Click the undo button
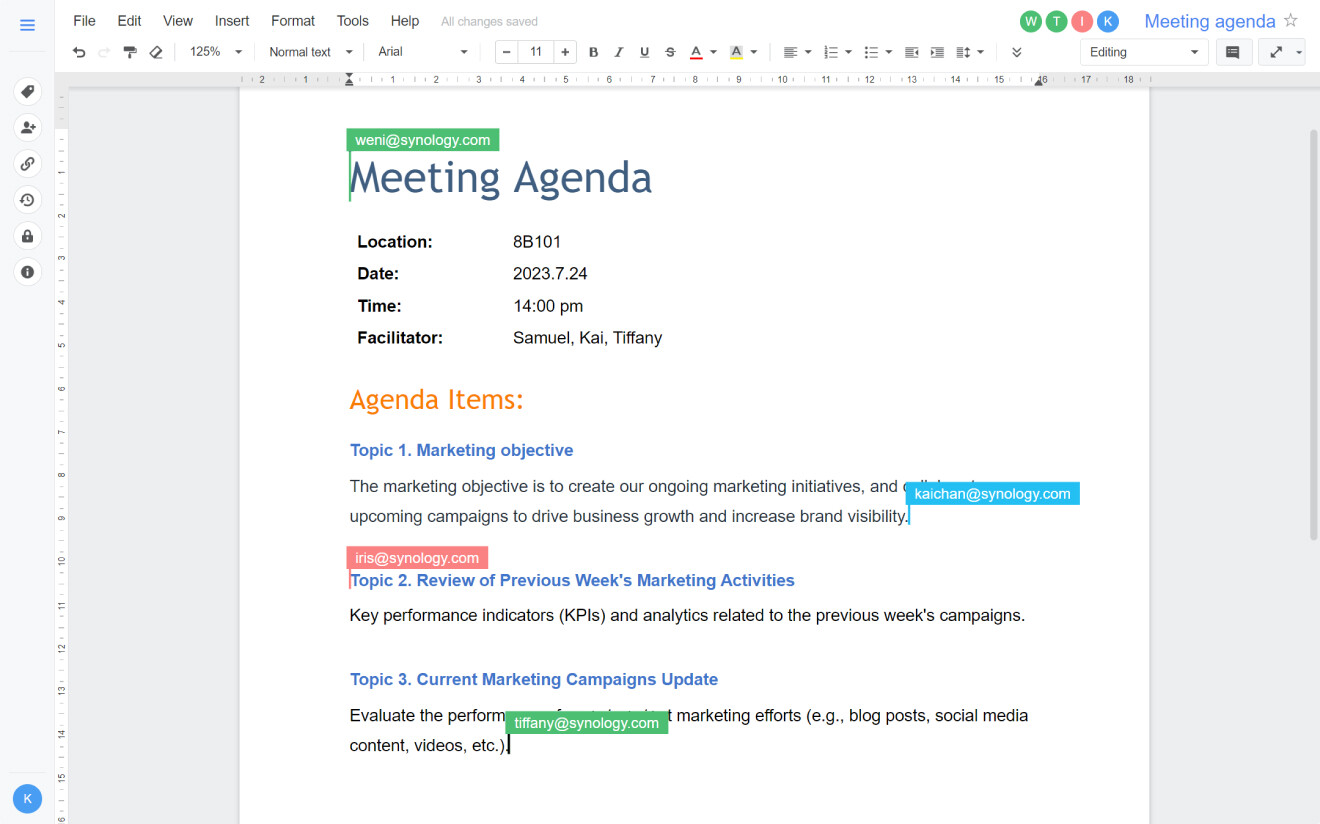The height and width of the screenshot is (824, 1320). pyautogui.click(x=79, y=51)
